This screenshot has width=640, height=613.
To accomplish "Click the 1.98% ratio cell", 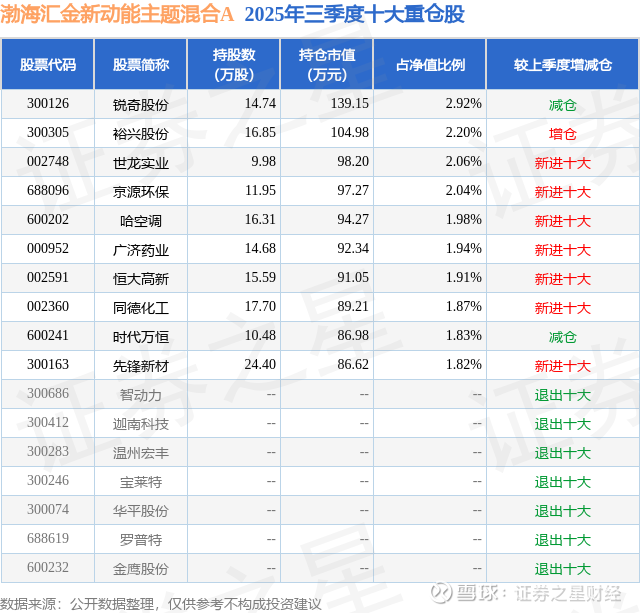I will [x=463, y=220].
